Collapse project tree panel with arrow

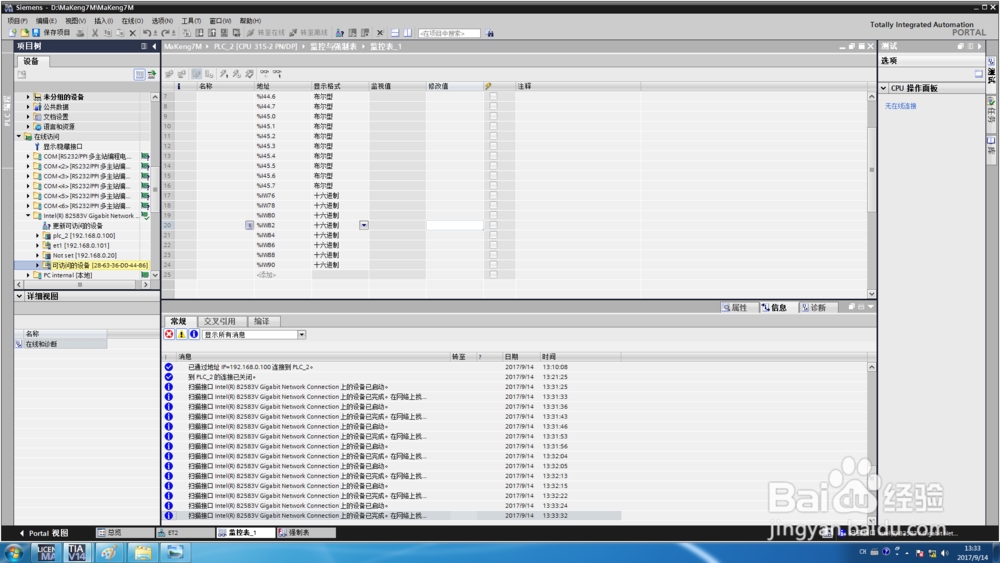pos(154,46)
